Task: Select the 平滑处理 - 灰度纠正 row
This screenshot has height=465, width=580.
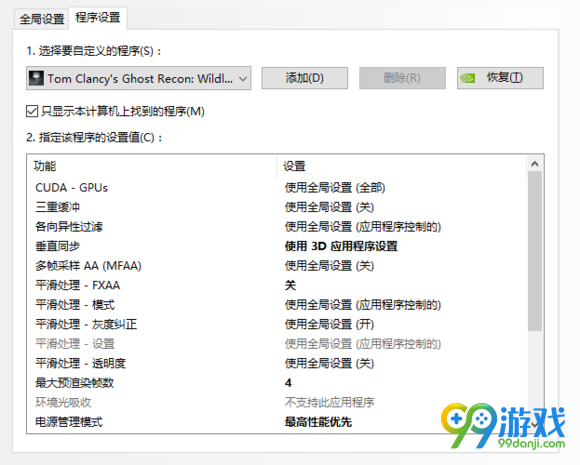Action: tap(277, 324)
